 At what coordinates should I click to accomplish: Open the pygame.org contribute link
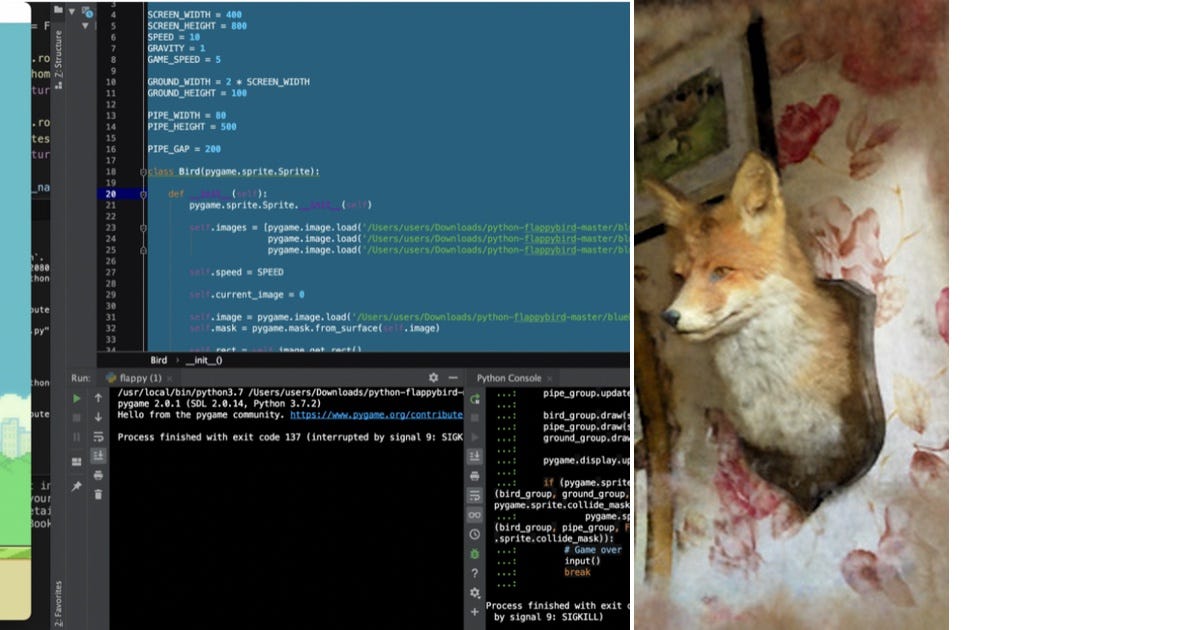click(x=376, y=414)
